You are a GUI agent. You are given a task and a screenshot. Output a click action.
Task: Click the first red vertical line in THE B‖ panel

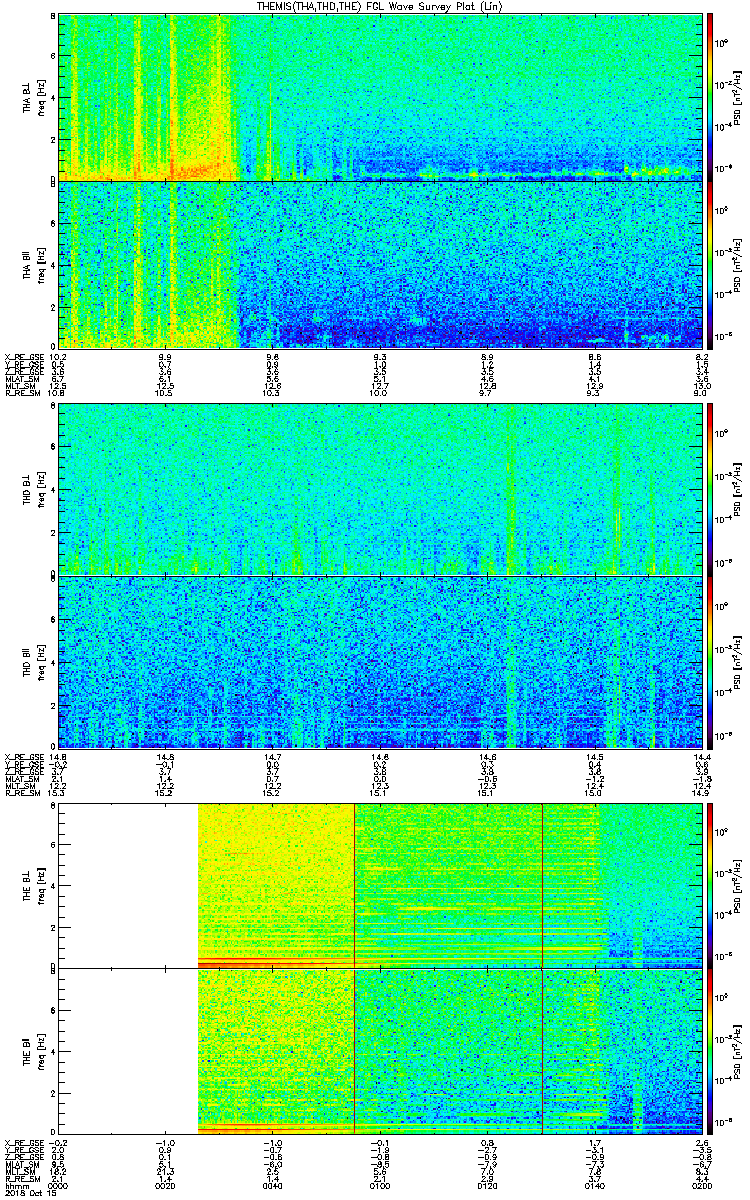point(355,1050)
